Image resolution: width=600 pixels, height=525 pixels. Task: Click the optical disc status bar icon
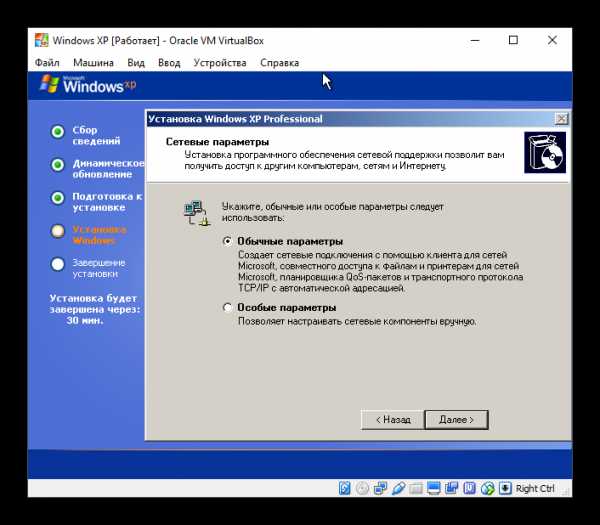pos(363,488)
